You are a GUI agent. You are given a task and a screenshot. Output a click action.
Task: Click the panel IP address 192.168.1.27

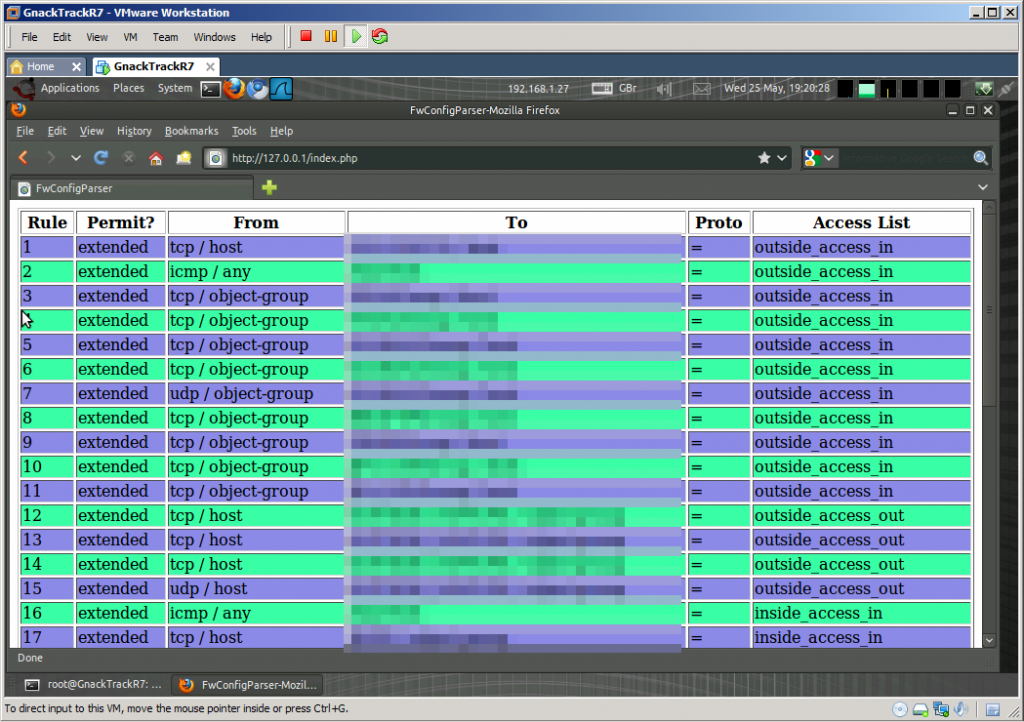coord(538,89)
